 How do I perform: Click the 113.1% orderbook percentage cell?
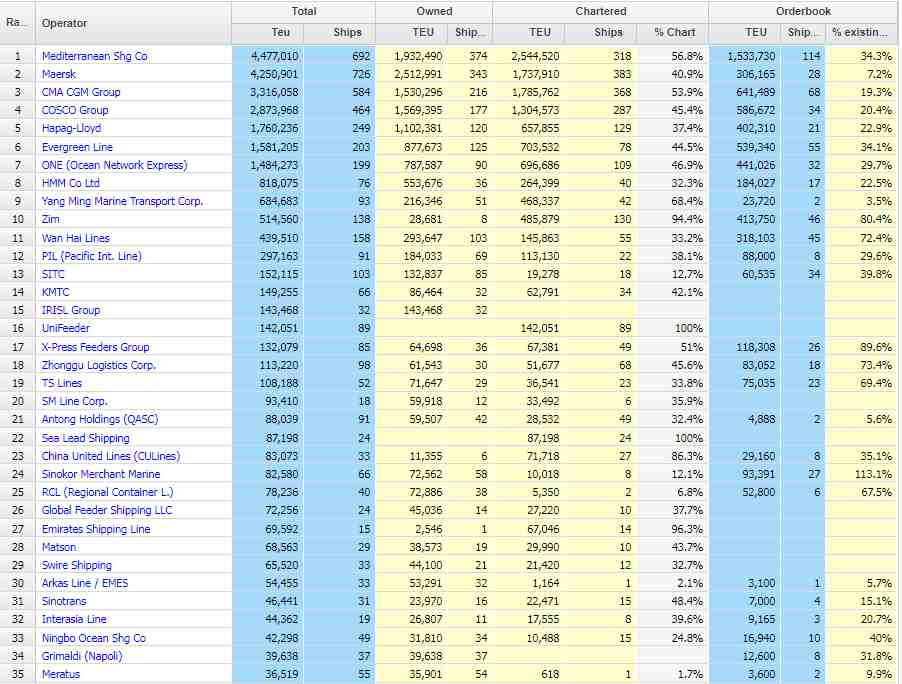pyautogui.click(x=861, y=474)
